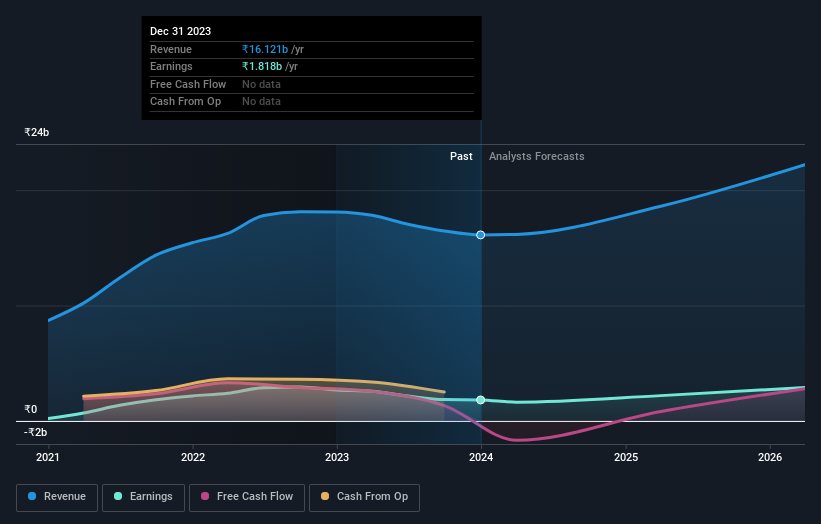This screenshot has width=821, height=524.
Task: Click the ₹0 y-axis label
Action: click(x=31, y=409)
